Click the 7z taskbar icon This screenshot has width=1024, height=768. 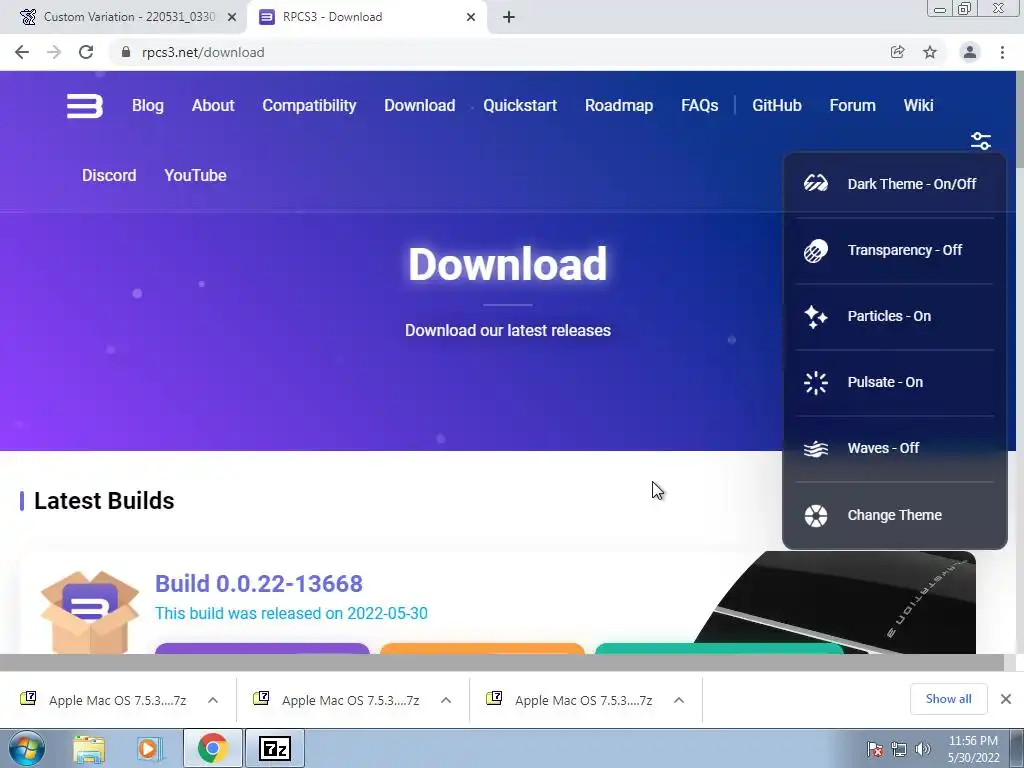pos(274,748)
